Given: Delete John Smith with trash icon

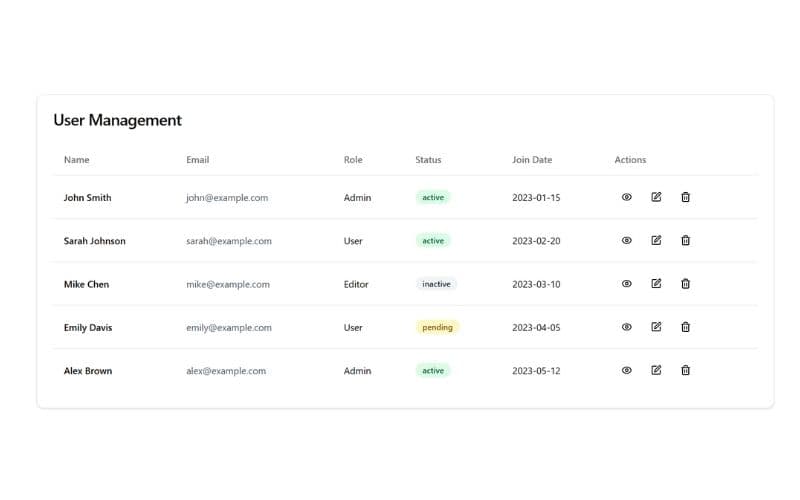Looking at the screenshot, I should click(x=685, y=197).
